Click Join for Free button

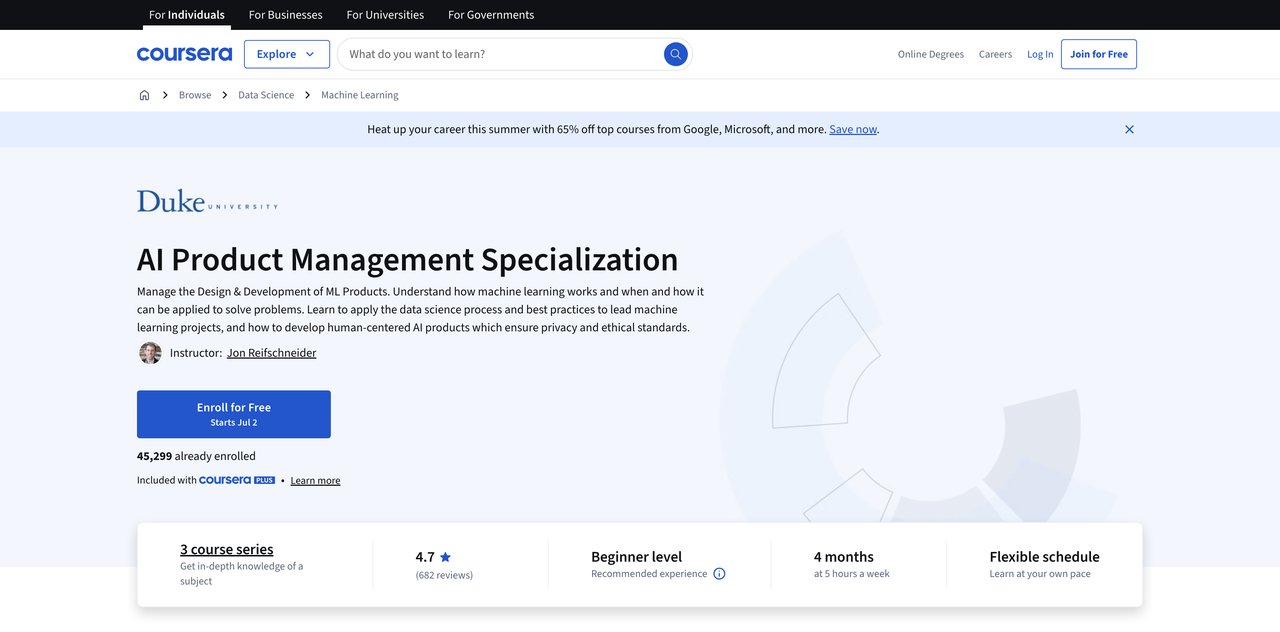coord(1099,54)
